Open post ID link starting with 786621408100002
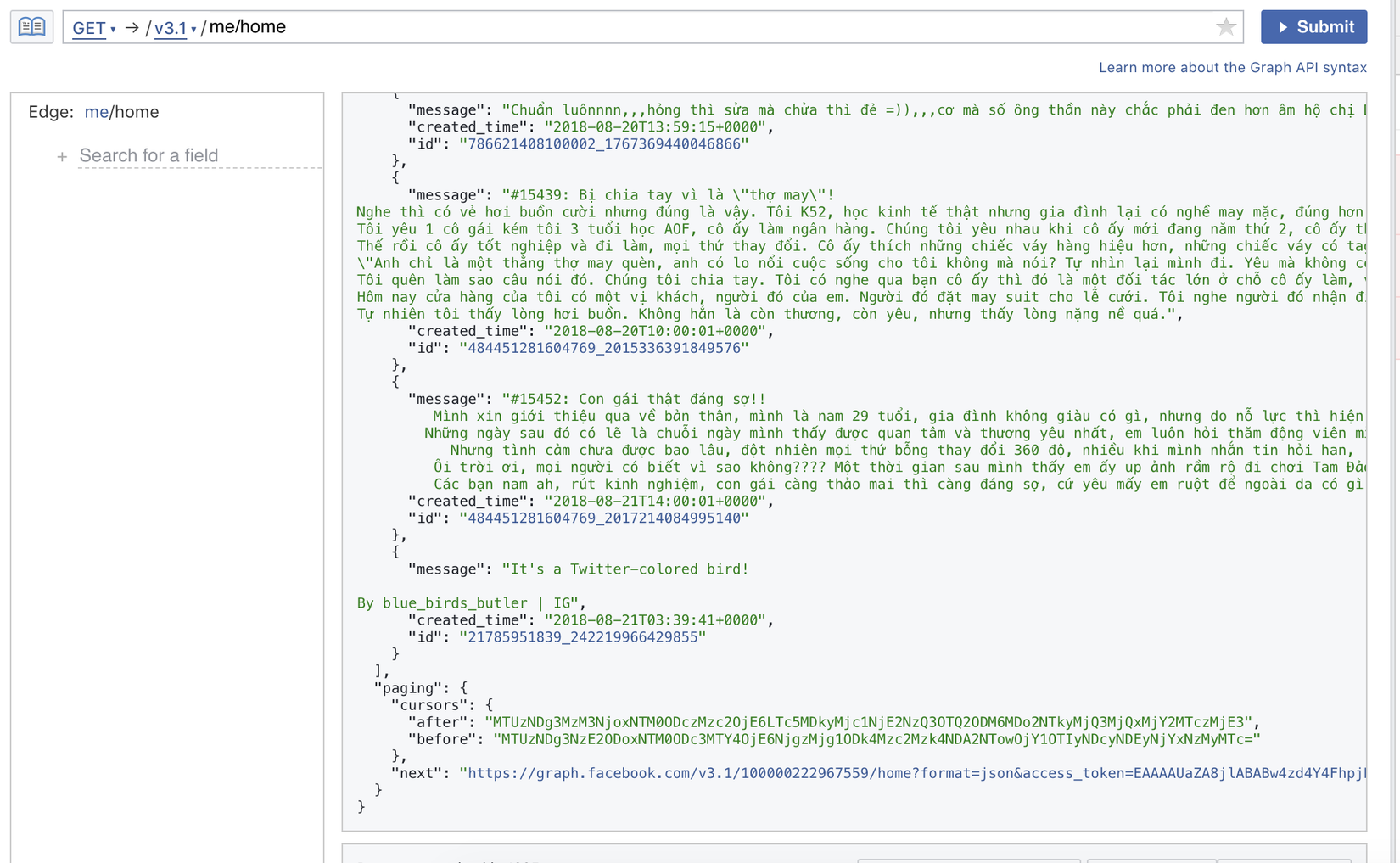Image resolution: width=1400 pixels, height=863 pixels. [x=603, y=144]
